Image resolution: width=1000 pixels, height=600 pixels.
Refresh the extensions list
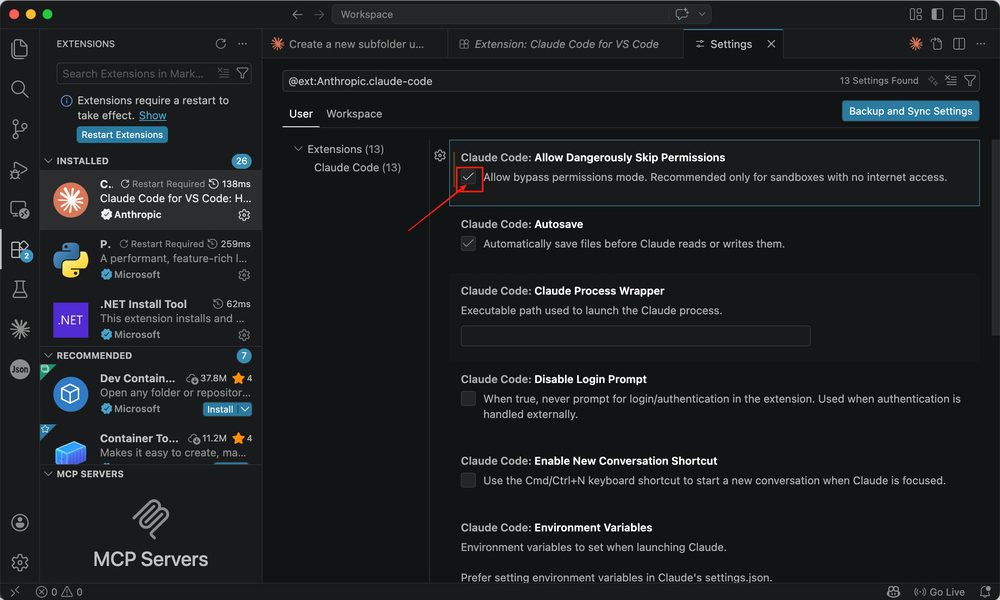tap(220, 44)
